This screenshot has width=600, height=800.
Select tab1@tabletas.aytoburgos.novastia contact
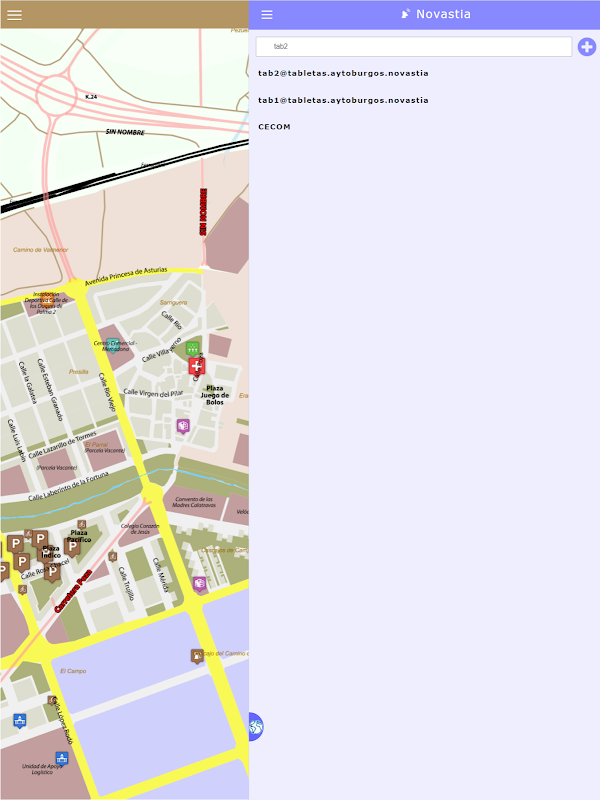click(343, 100)
